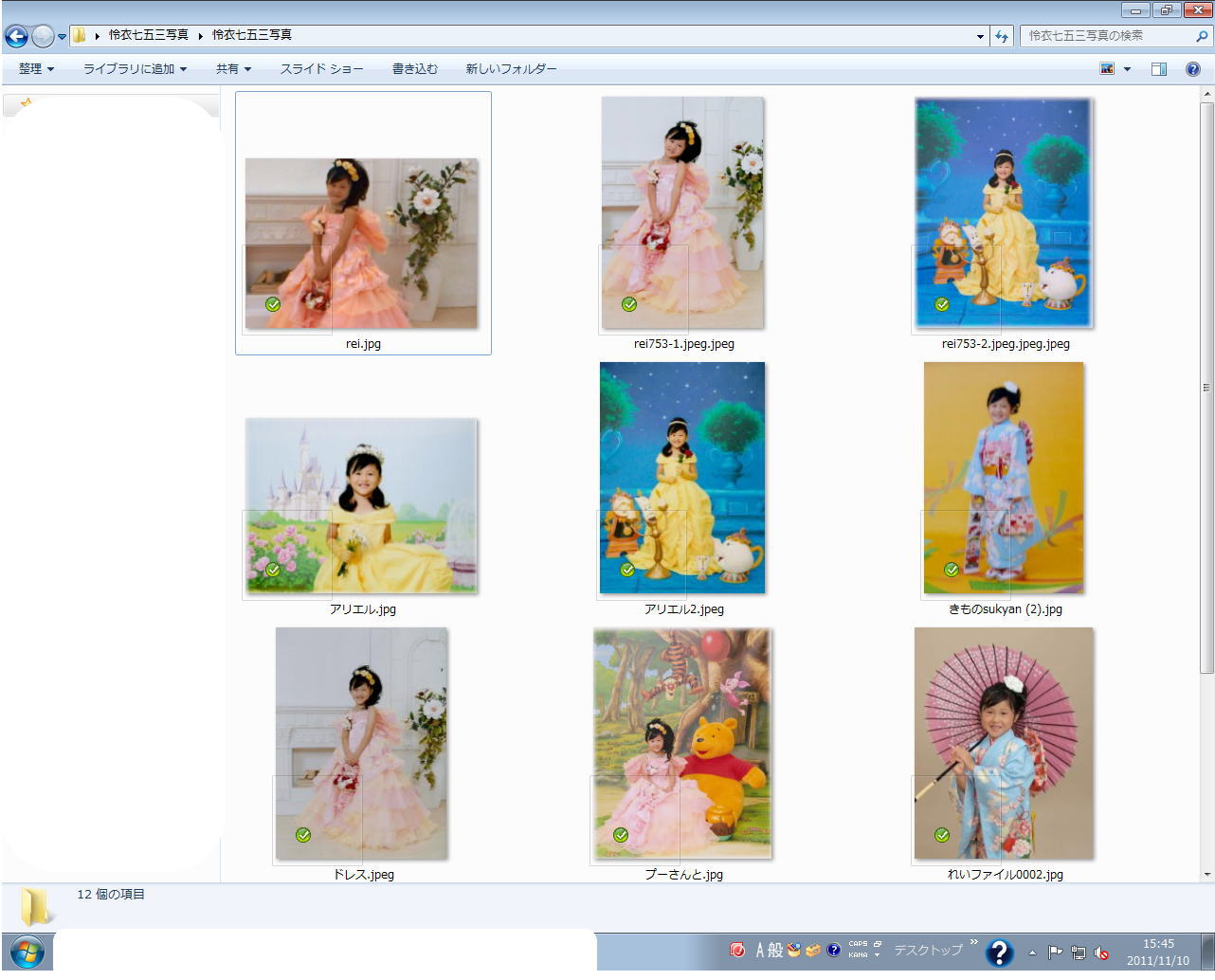Click the small IME help question mark icon

click(833, 950)
